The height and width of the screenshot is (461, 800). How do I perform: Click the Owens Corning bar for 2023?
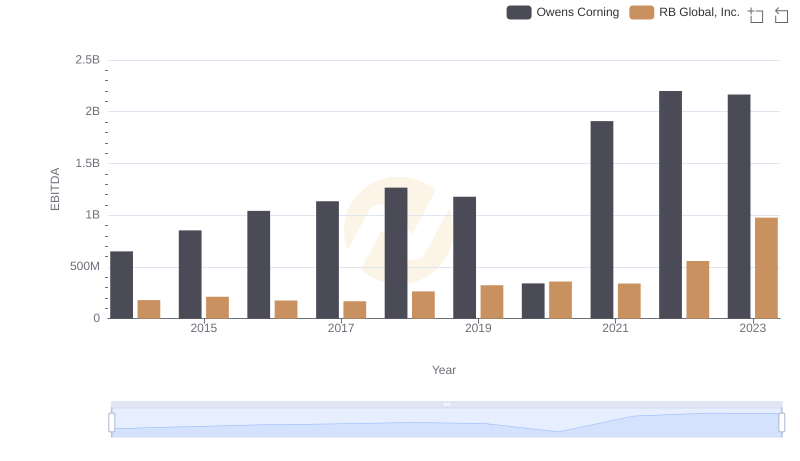pos(739,207)
